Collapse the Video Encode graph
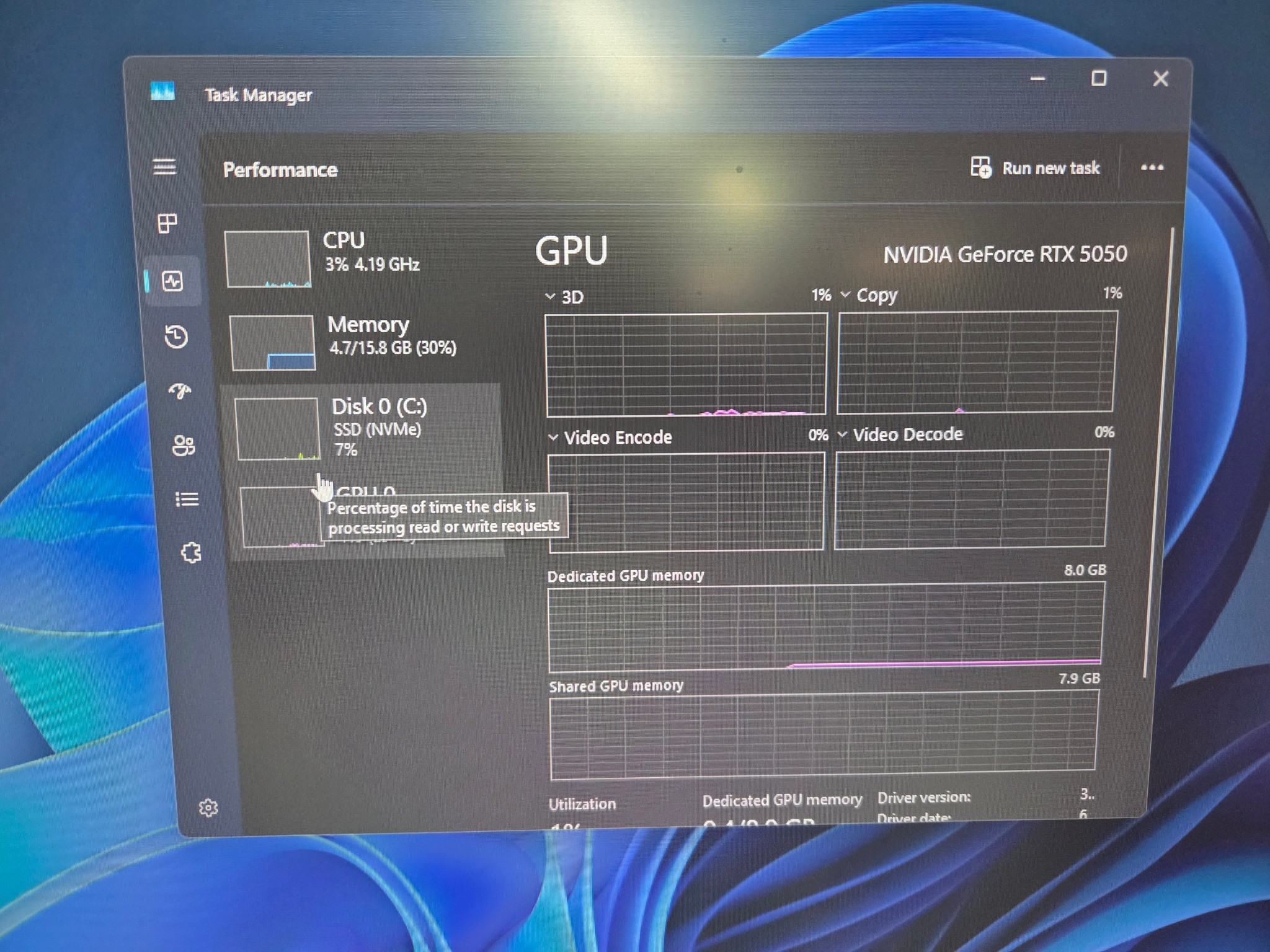Viewport: 1270px width, 952px height. click(553, 436)
